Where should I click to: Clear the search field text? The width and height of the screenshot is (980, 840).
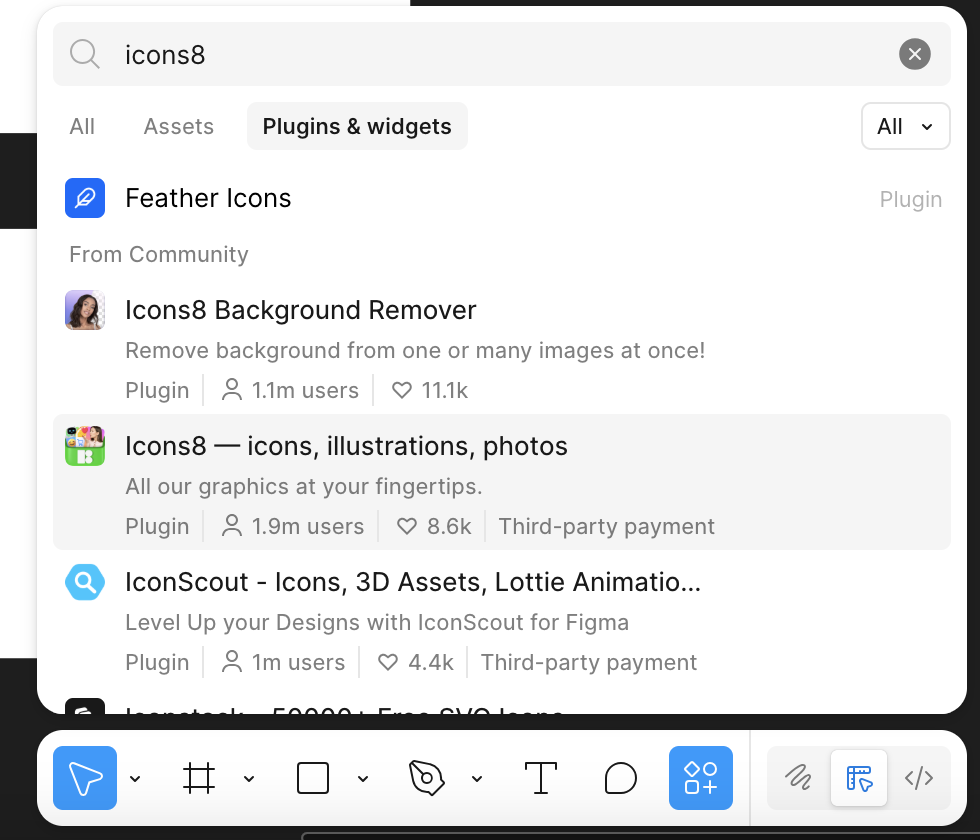(x=915, y=54)
